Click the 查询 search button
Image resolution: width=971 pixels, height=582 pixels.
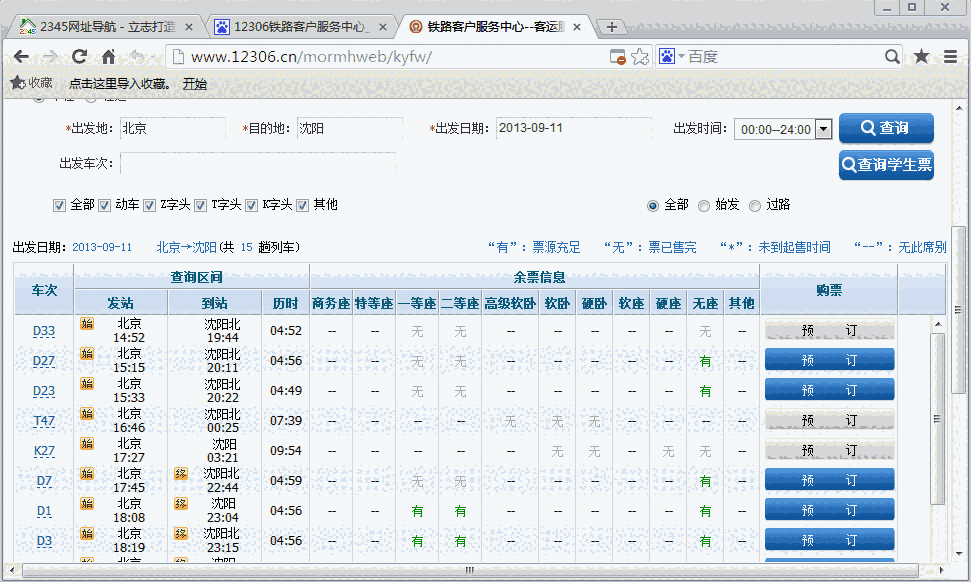pyautogui.click(x=886, y=128)
